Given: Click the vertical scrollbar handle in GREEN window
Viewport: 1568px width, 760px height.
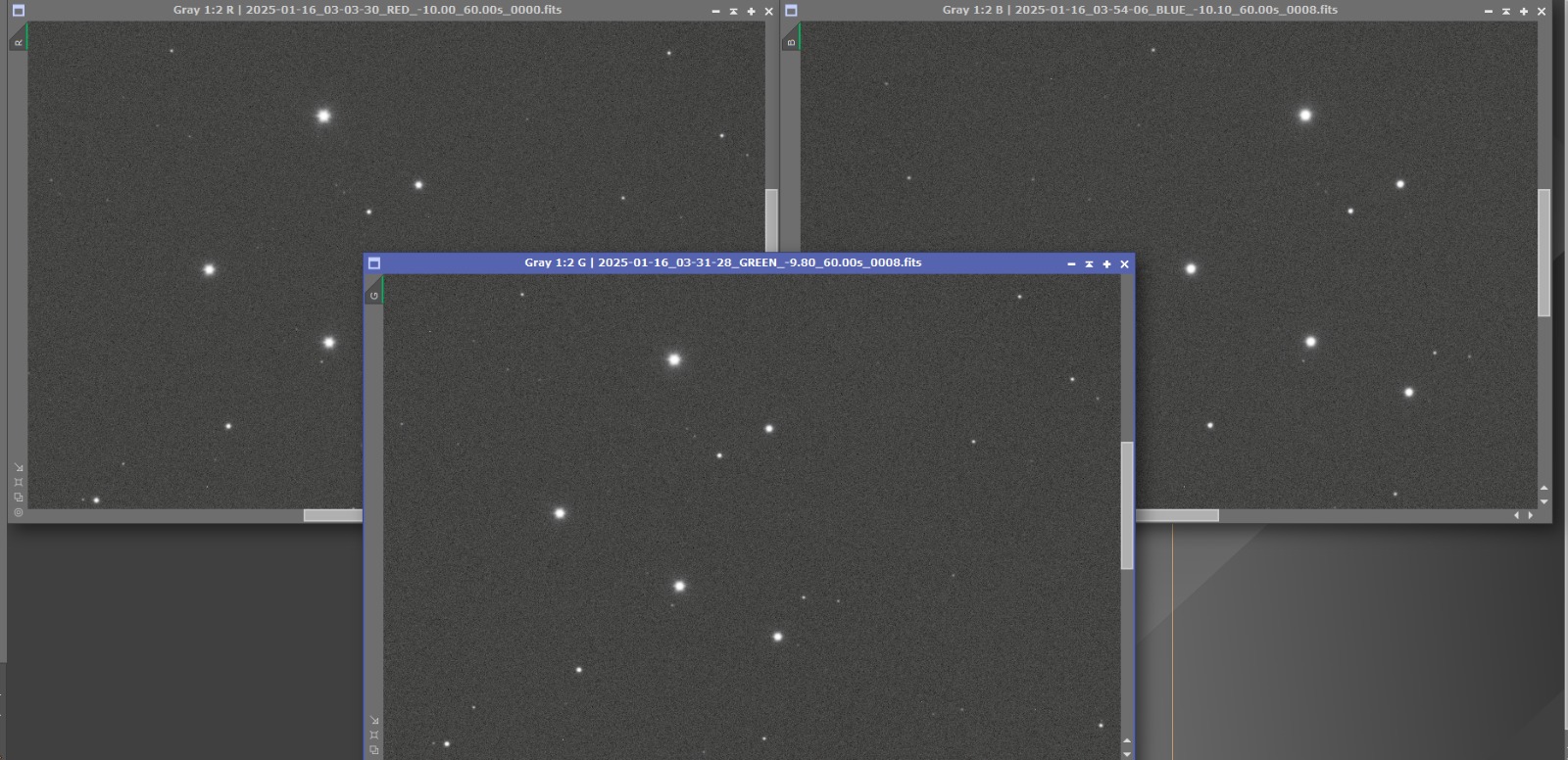Looking at the screenshot, I should (1127, 505).
